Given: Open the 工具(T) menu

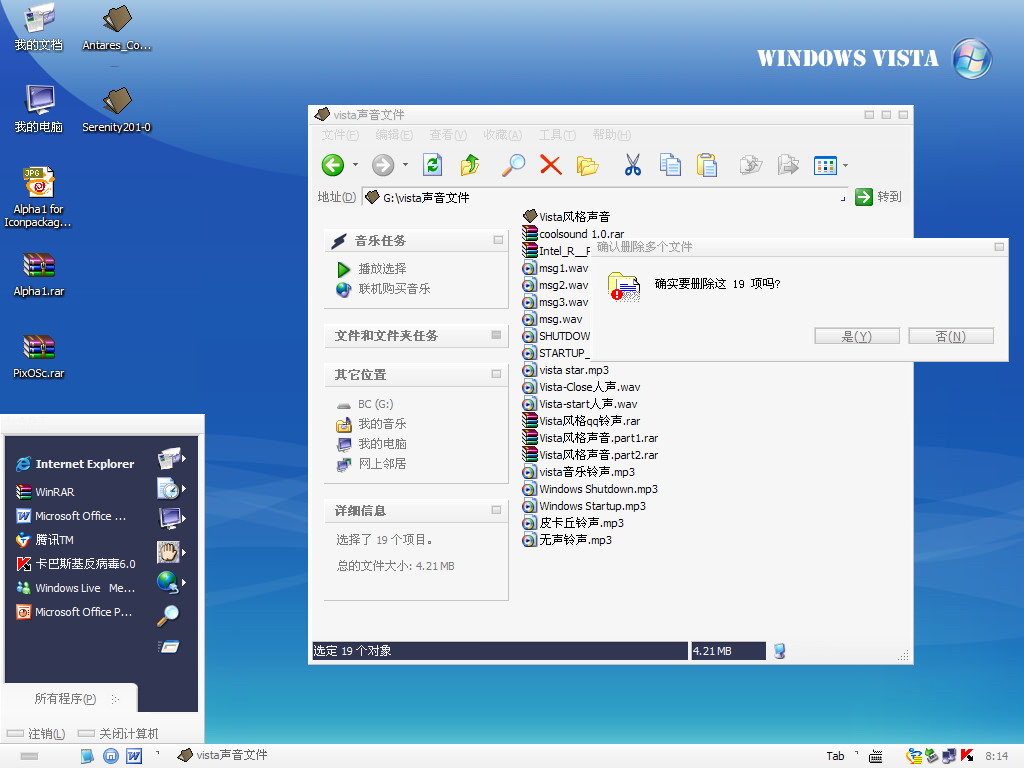Looking at the screenshot, I should [557, 135].
